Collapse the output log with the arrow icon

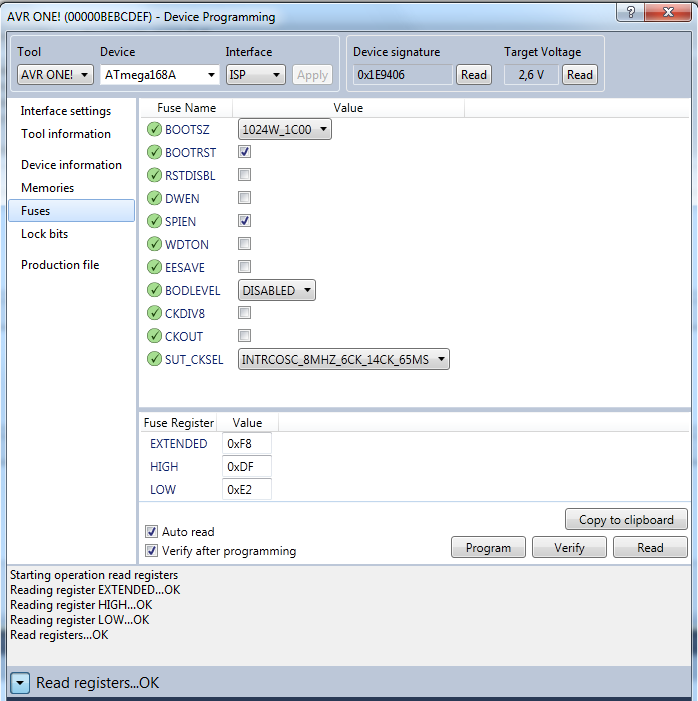point(20,683)
